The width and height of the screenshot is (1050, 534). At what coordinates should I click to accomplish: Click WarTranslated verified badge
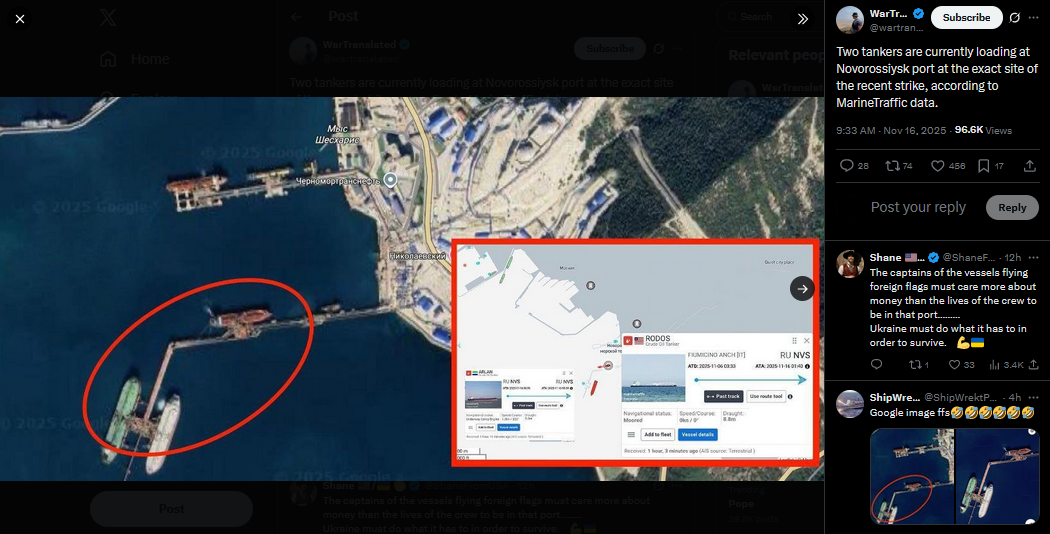coord(919,13)
